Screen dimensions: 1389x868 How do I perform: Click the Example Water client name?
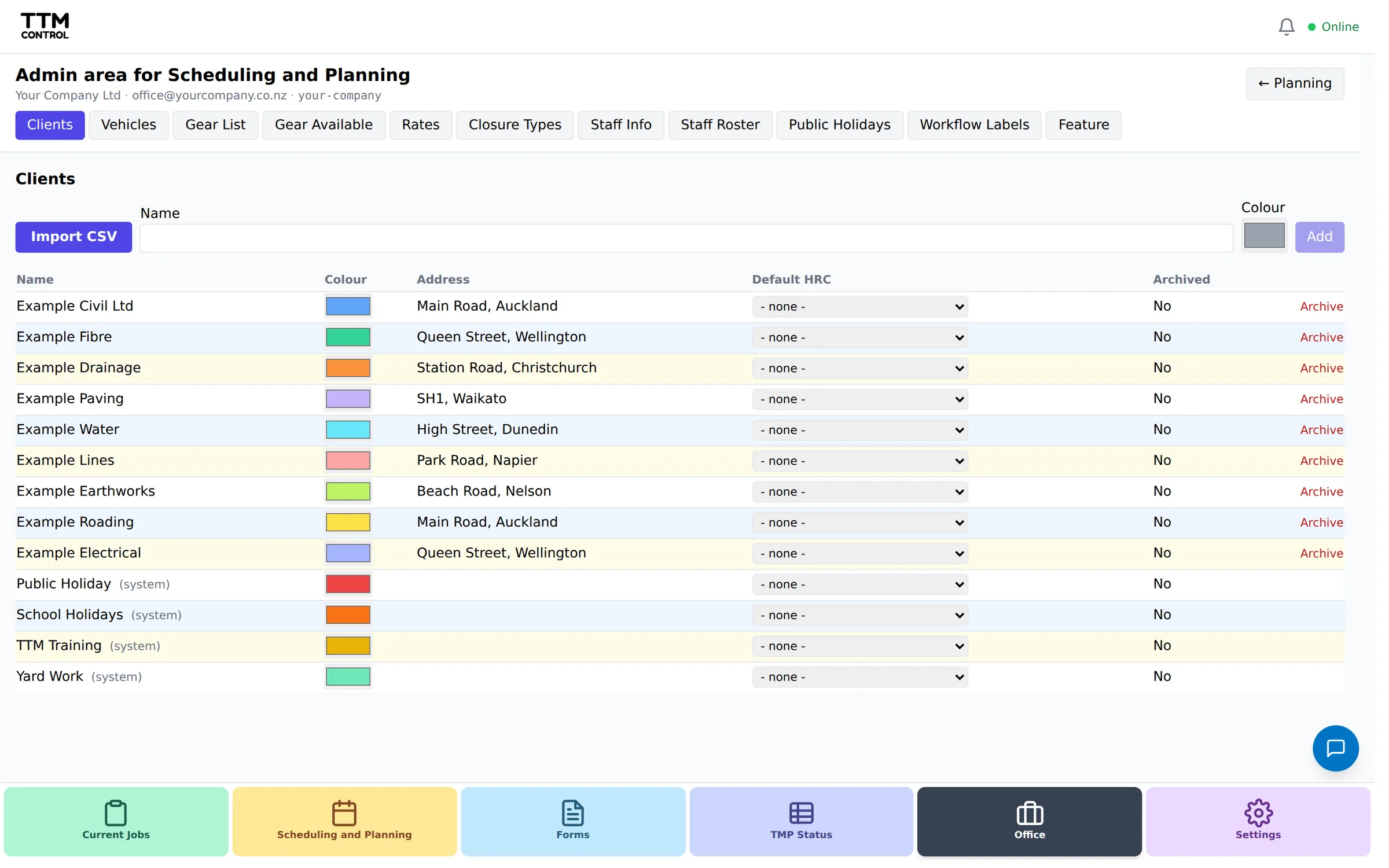(68, 429)
